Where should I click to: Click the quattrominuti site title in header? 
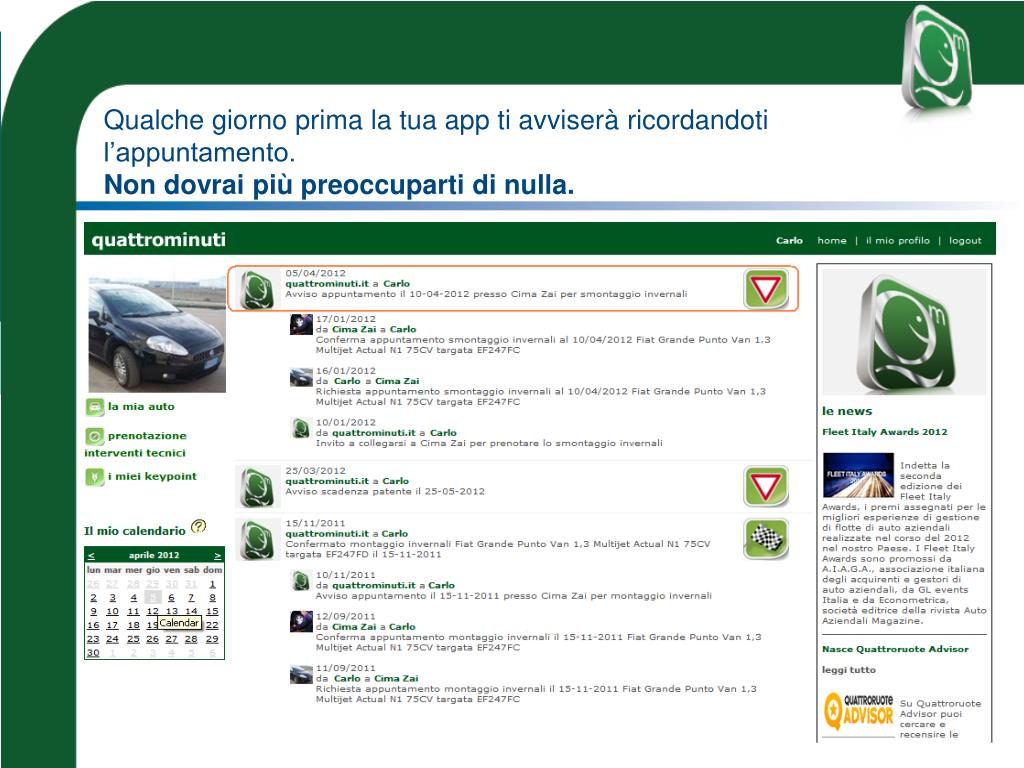pos(159,240)
